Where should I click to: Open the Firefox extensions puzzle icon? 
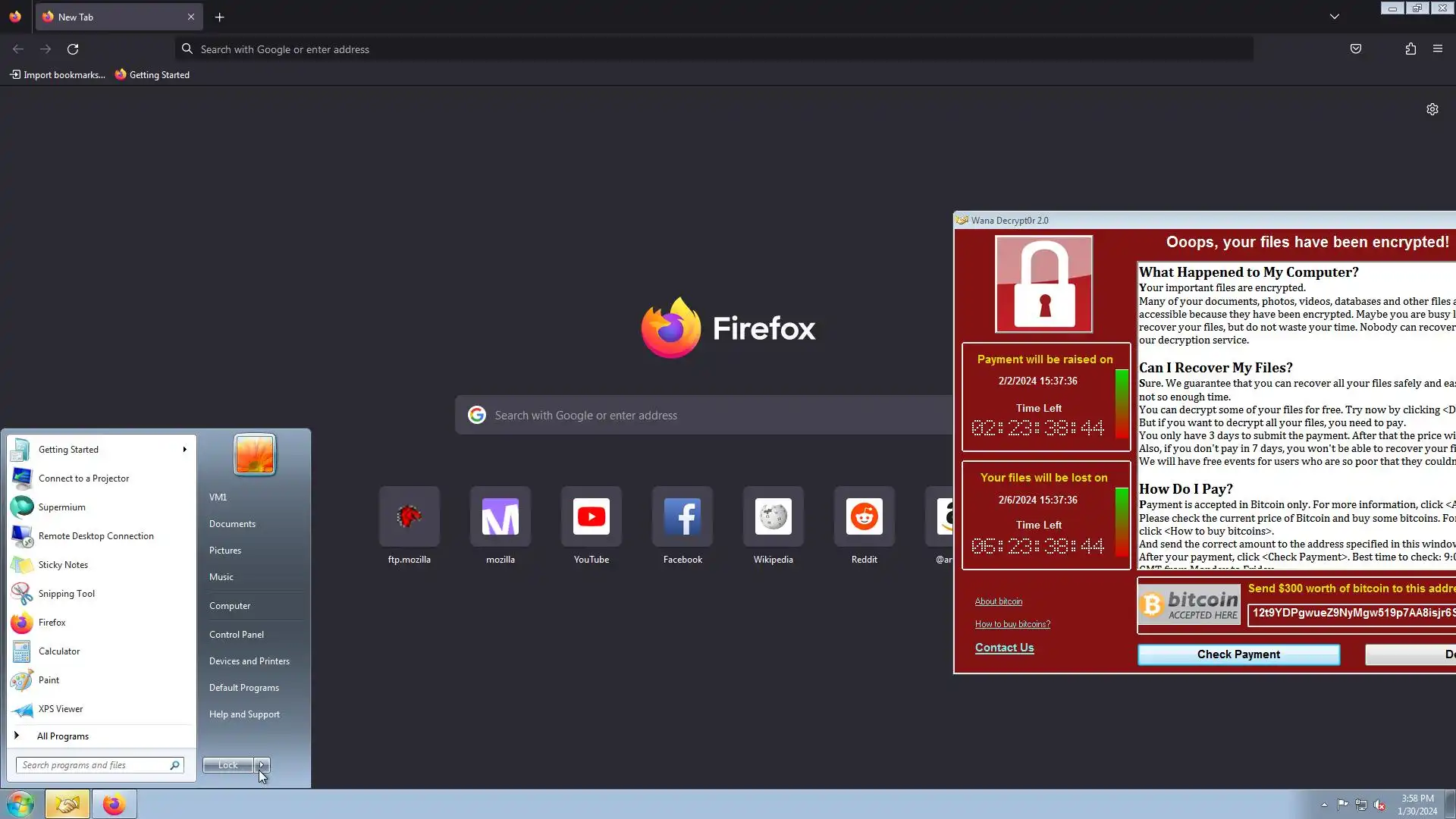click(x=1410, y=49)
